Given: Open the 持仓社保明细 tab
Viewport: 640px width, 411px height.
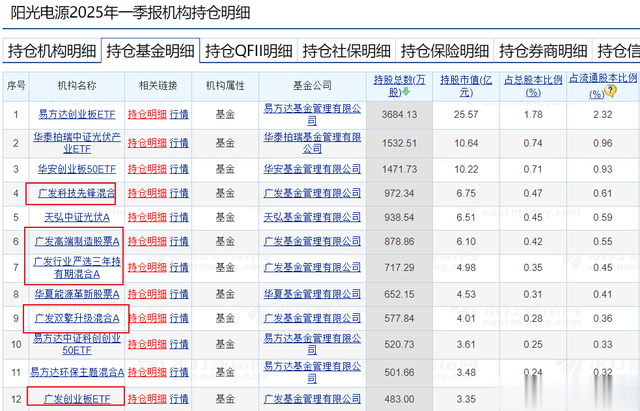Looking at the screenshot, I should pos(347,51).
